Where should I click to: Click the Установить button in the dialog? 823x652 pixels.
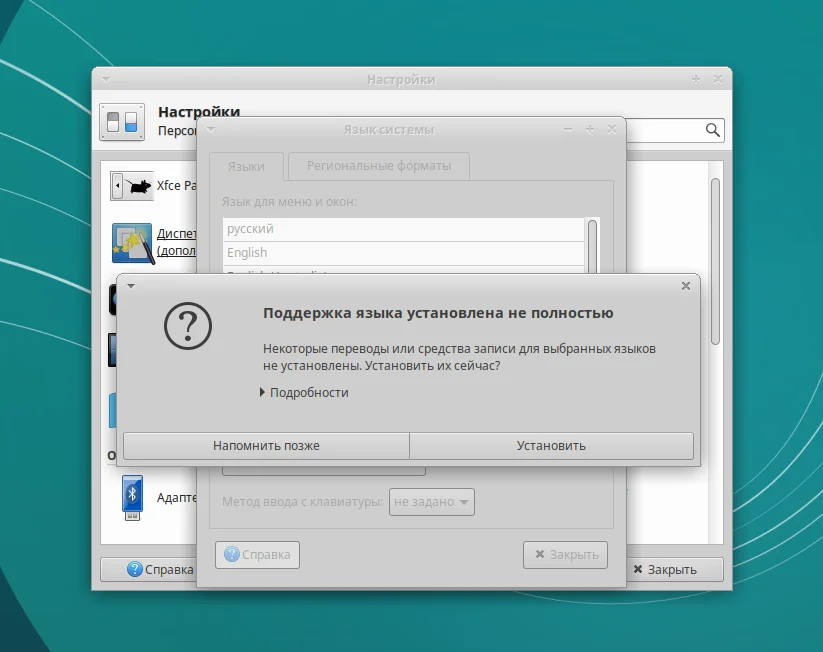coord(551,446)
